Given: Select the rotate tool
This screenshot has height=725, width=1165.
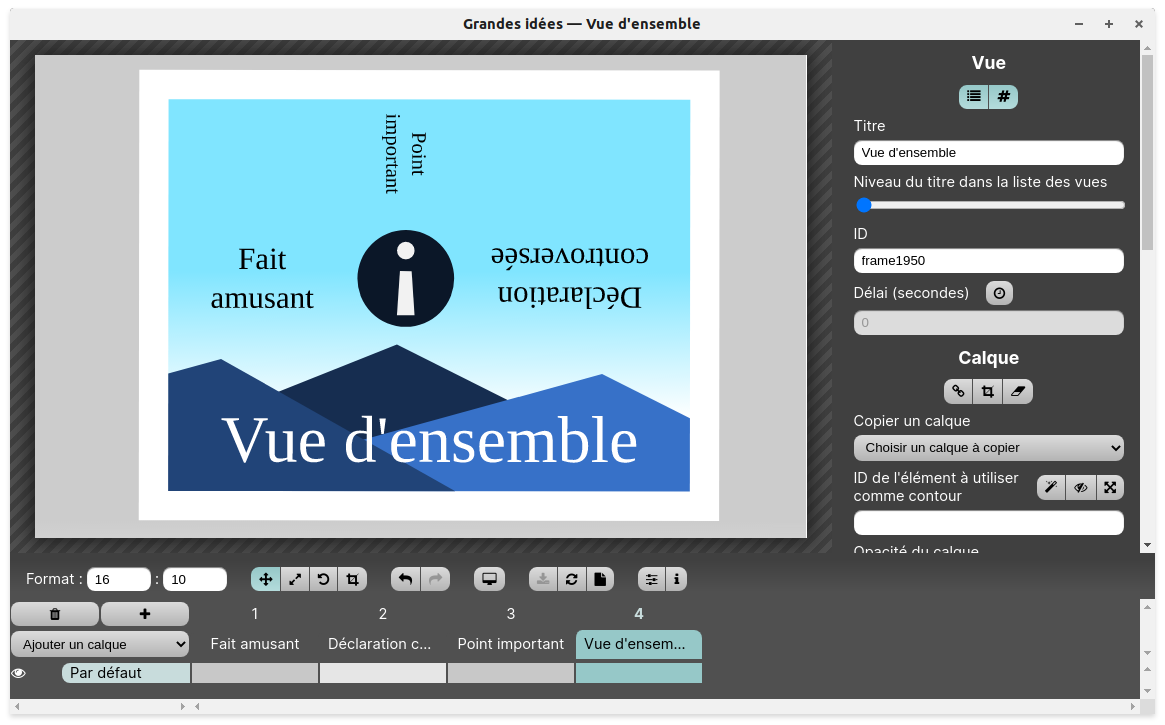Looking at the screenshot, I should click(323, 578).
